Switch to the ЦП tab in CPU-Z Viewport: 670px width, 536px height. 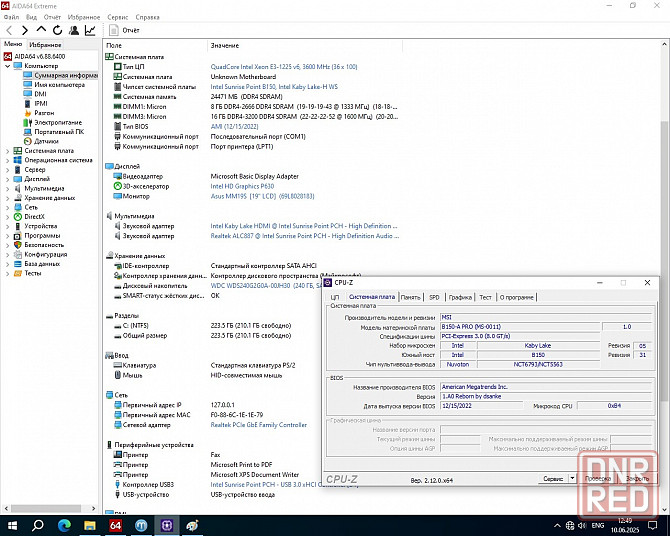click(x=335, y=297)
